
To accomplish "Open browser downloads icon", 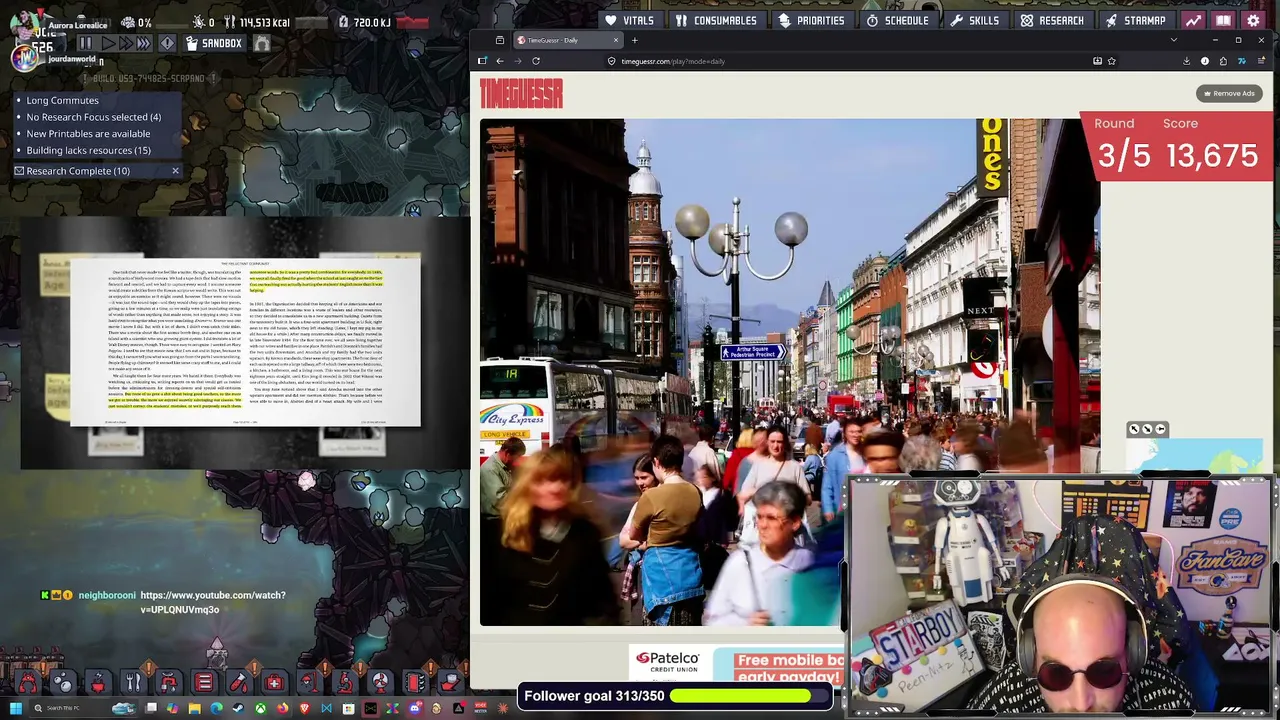I will pos(1186,61).
